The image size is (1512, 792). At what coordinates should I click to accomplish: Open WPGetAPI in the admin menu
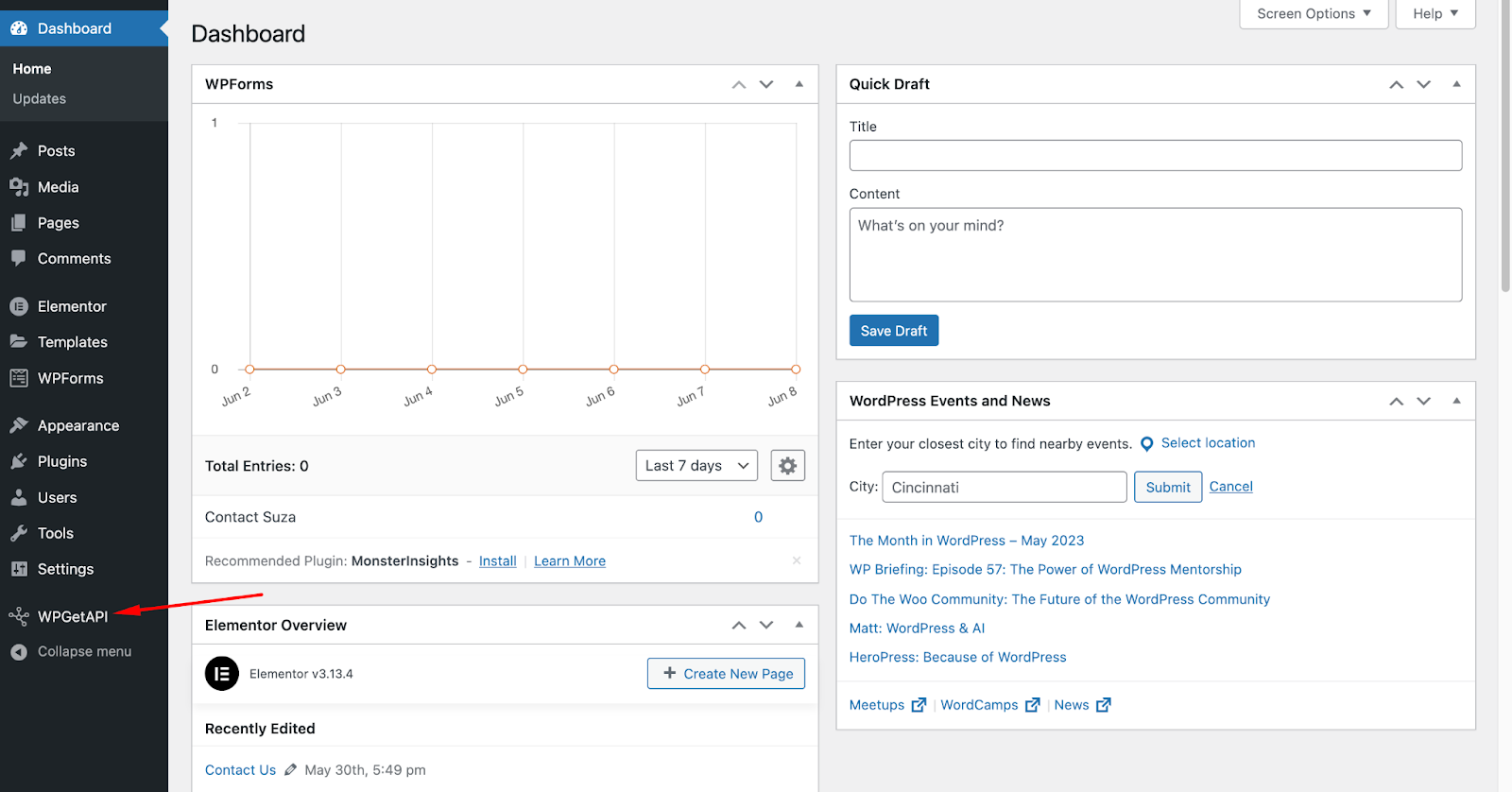(72, 616)
